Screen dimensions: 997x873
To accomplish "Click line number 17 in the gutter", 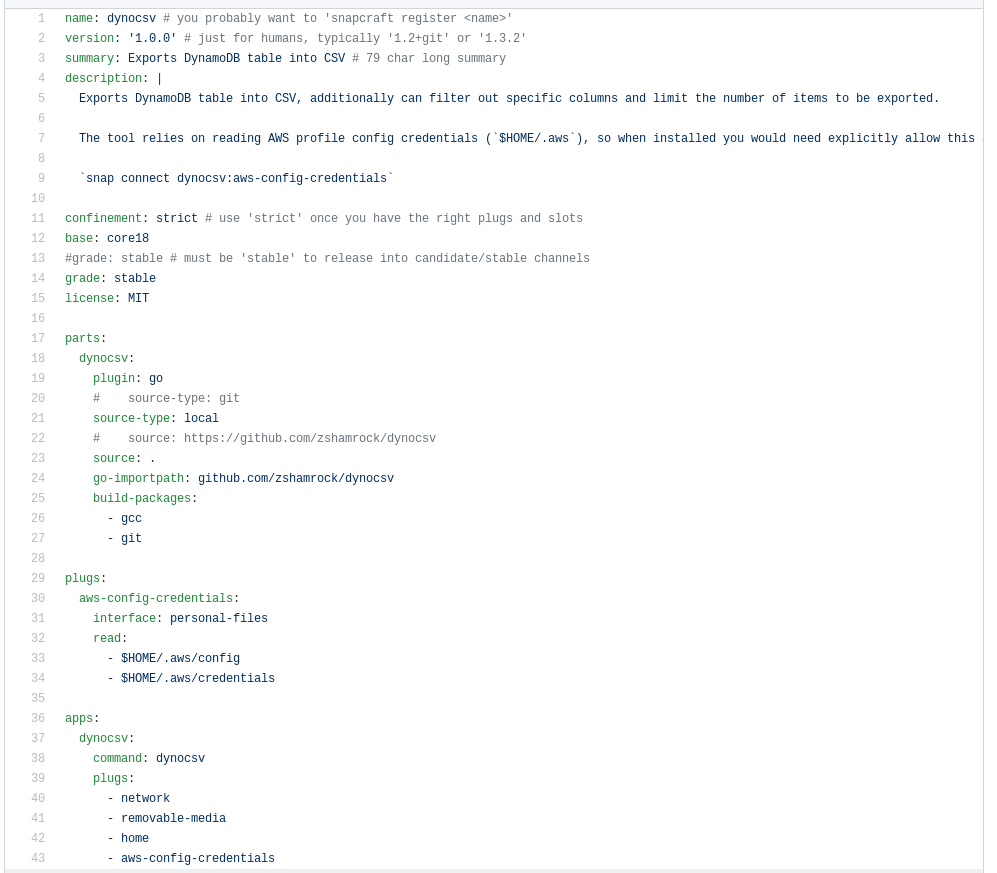I will (38, 338).
